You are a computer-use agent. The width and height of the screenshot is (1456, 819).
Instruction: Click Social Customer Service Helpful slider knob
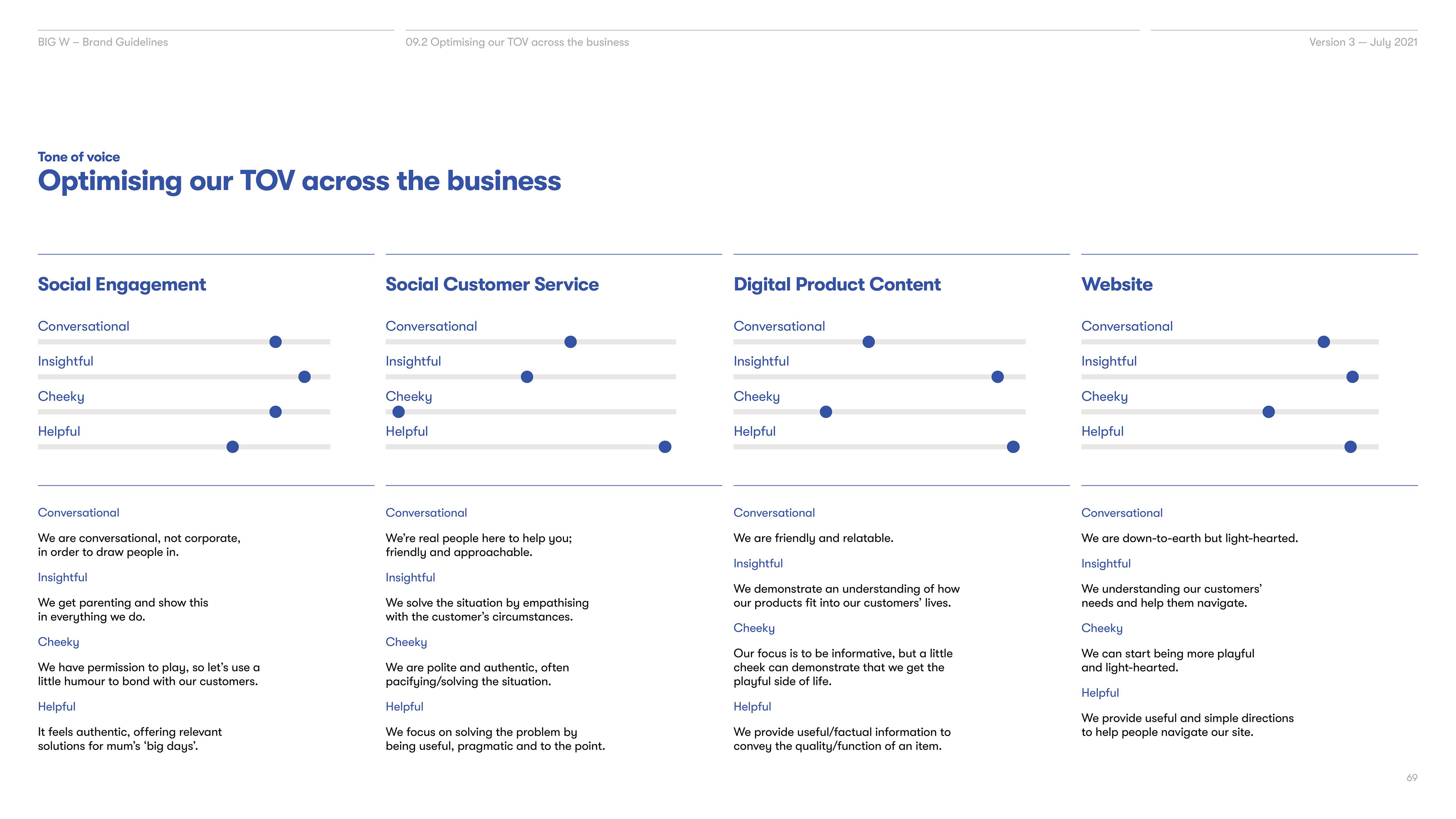tap(665, 447)
